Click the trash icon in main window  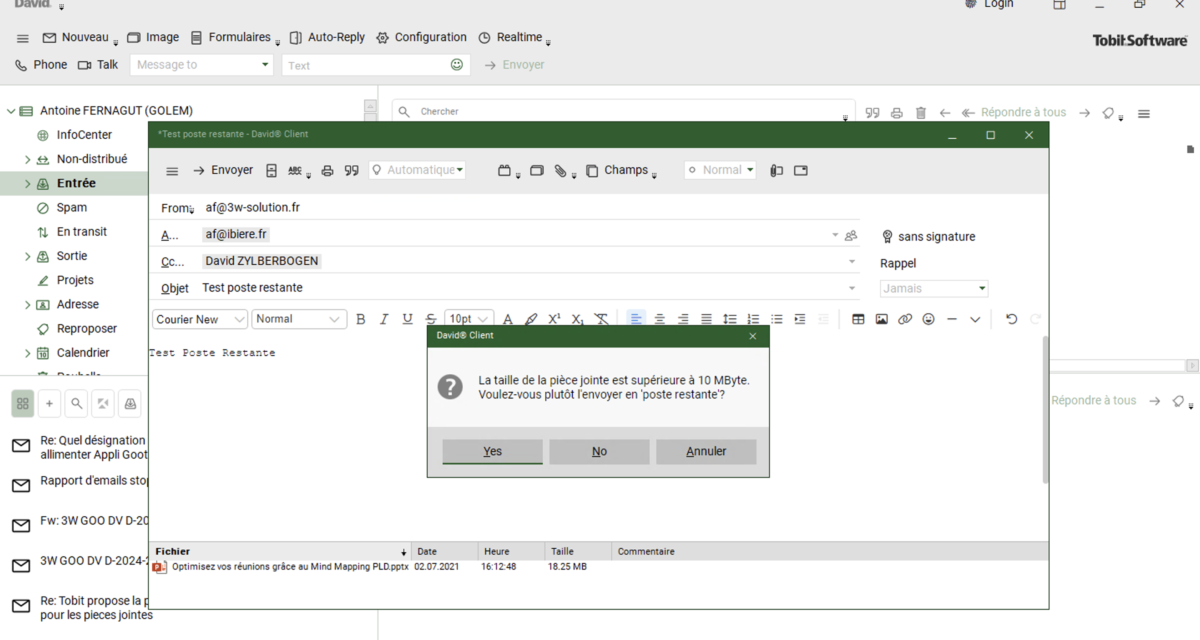(921, 113)
